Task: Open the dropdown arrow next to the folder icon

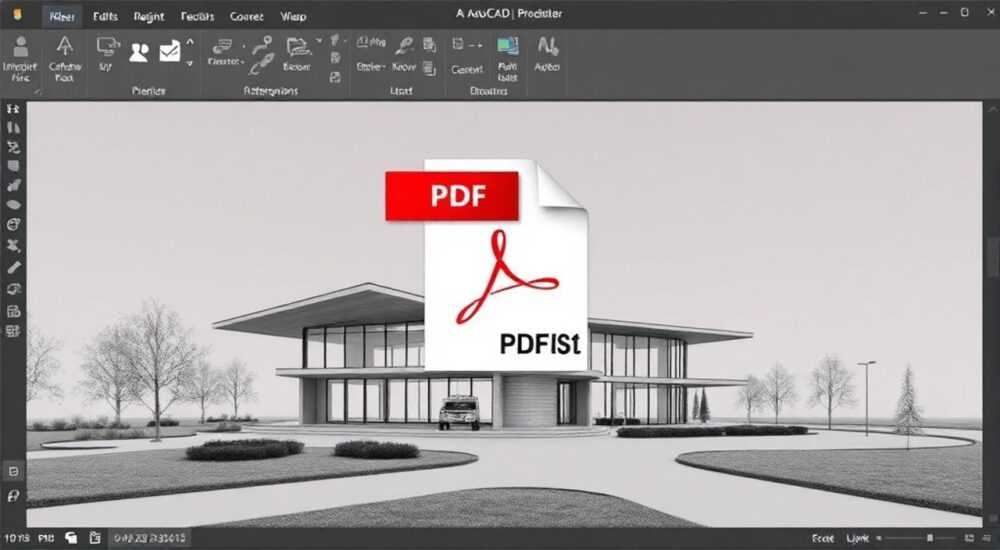Action: coord(318,41)
